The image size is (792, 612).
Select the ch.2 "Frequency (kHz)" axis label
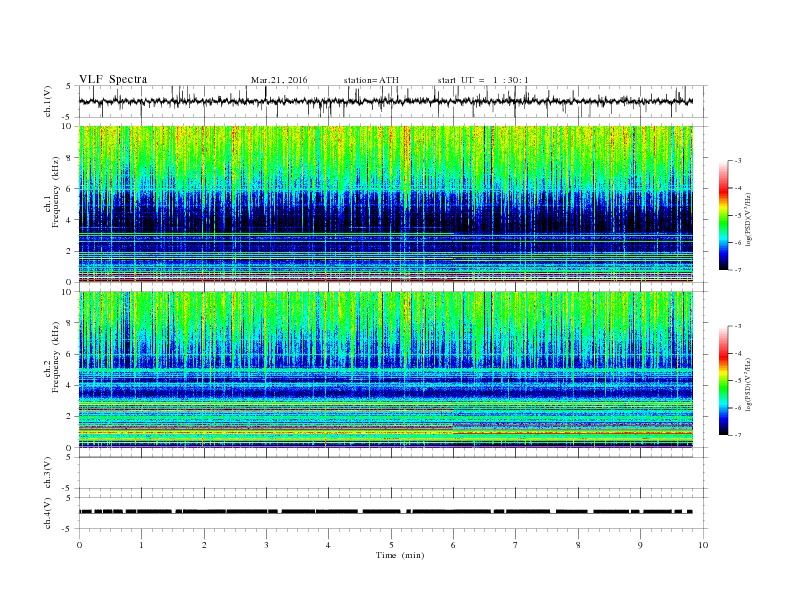point(56,356)
